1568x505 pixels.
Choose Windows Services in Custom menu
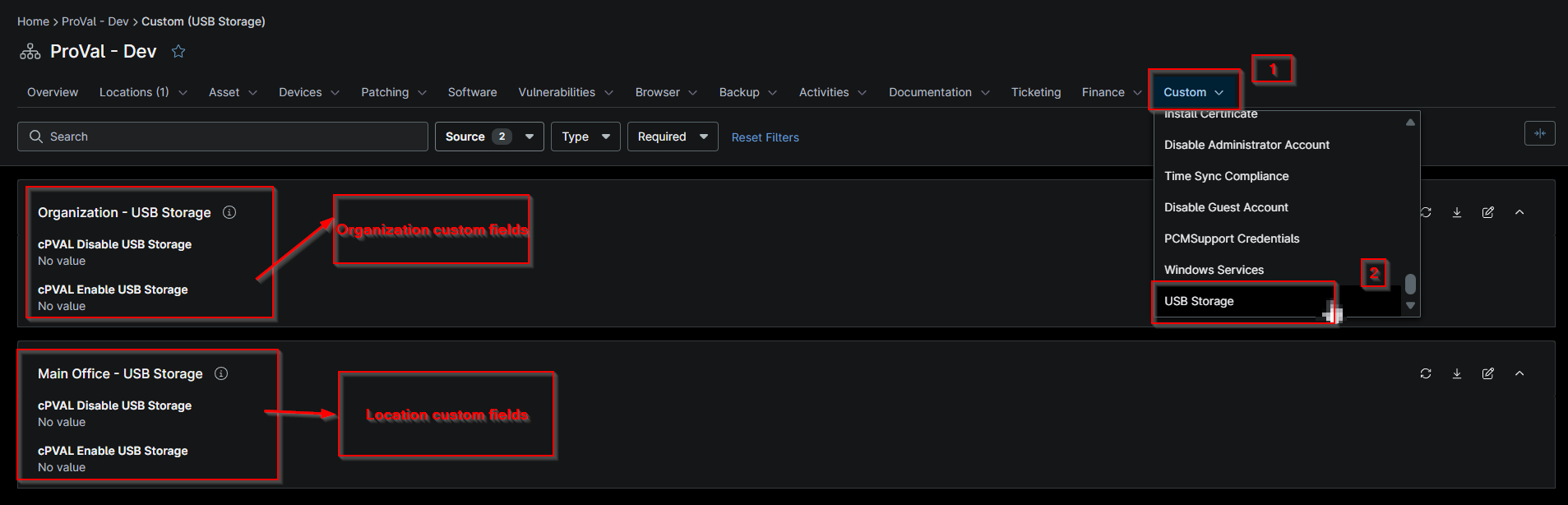tap(1214, 270)
